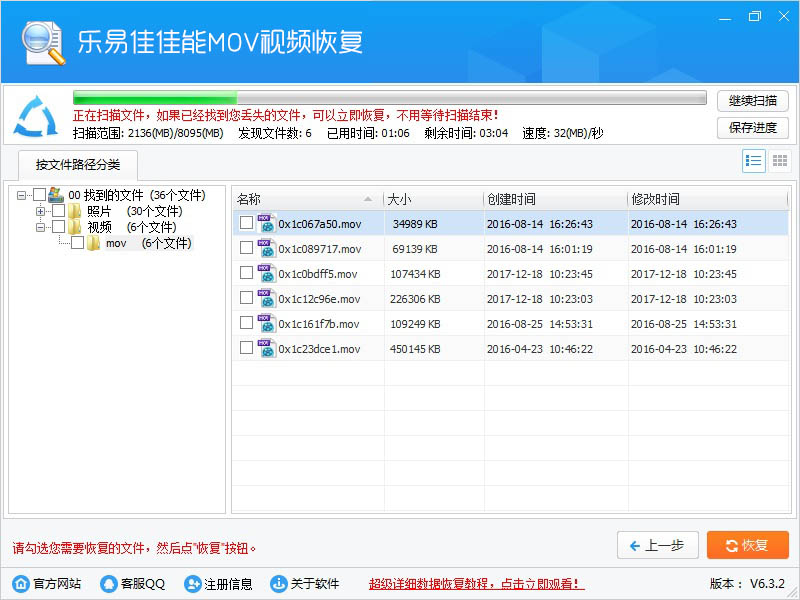Open the 超级详细数据恢复教程 link
This screenshot has width=800, height=600.
point(476,584)
